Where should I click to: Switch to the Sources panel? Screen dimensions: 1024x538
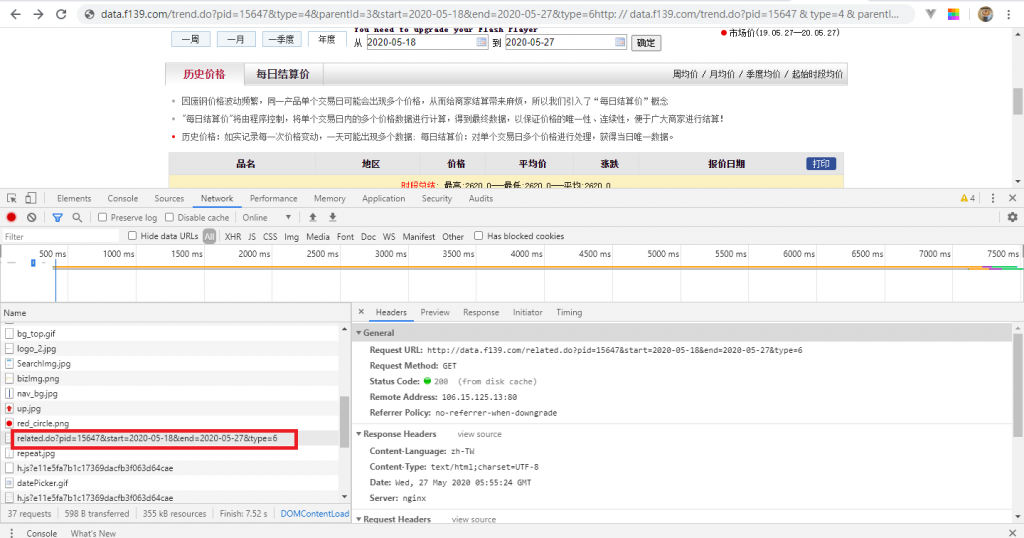click(x=169, y=198)
